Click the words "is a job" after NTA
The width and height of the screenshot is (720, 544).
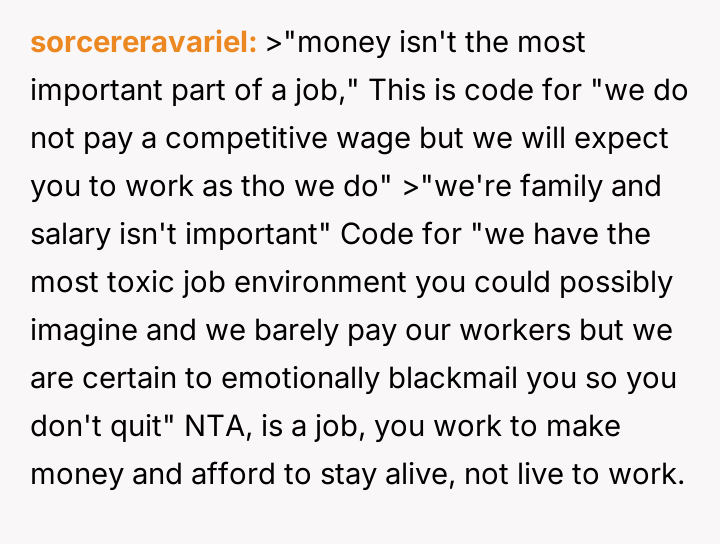[x=310, y=427]
